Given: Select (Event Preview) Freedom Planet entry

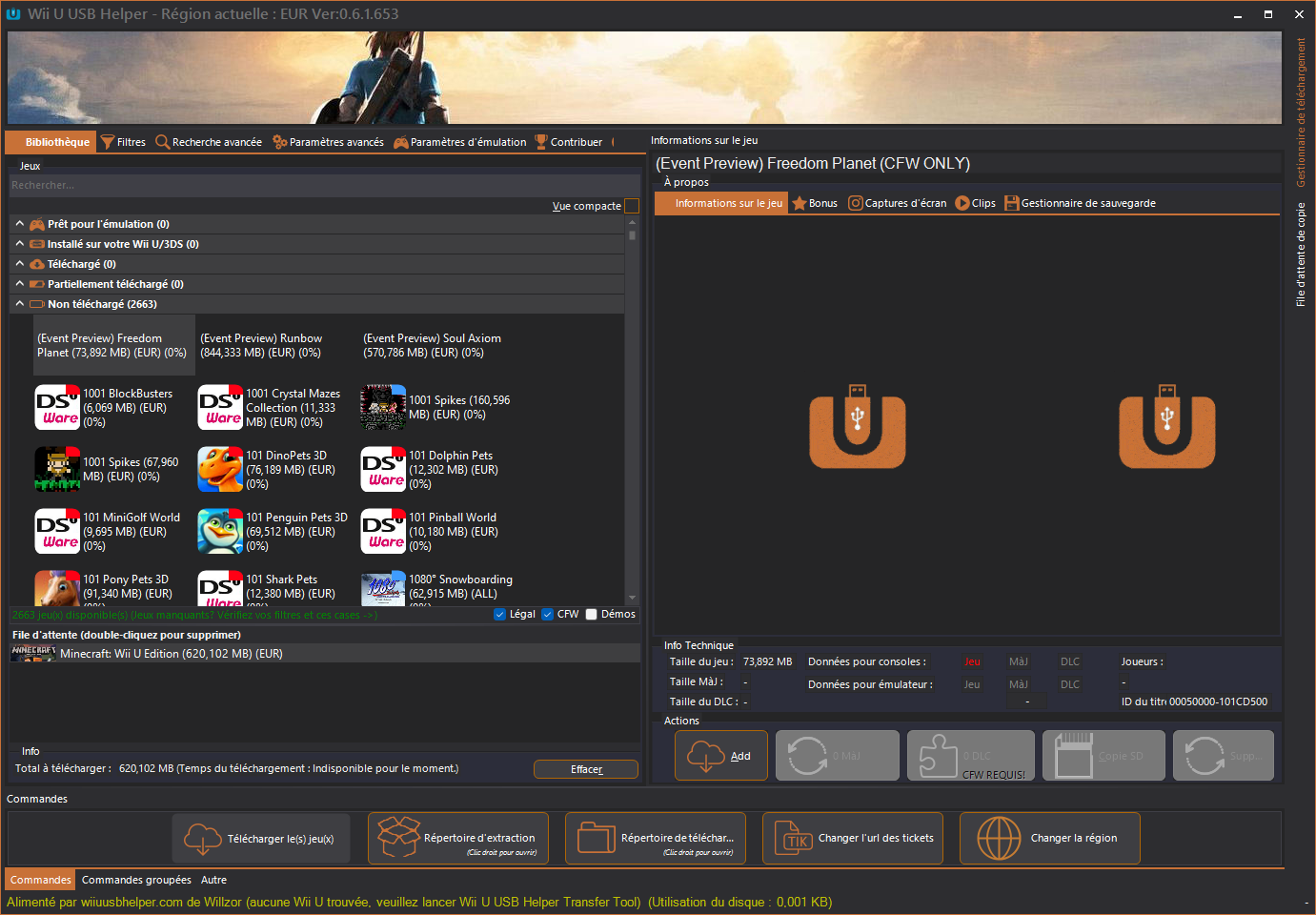Looking at the screenshot, I should coord(113,346).
